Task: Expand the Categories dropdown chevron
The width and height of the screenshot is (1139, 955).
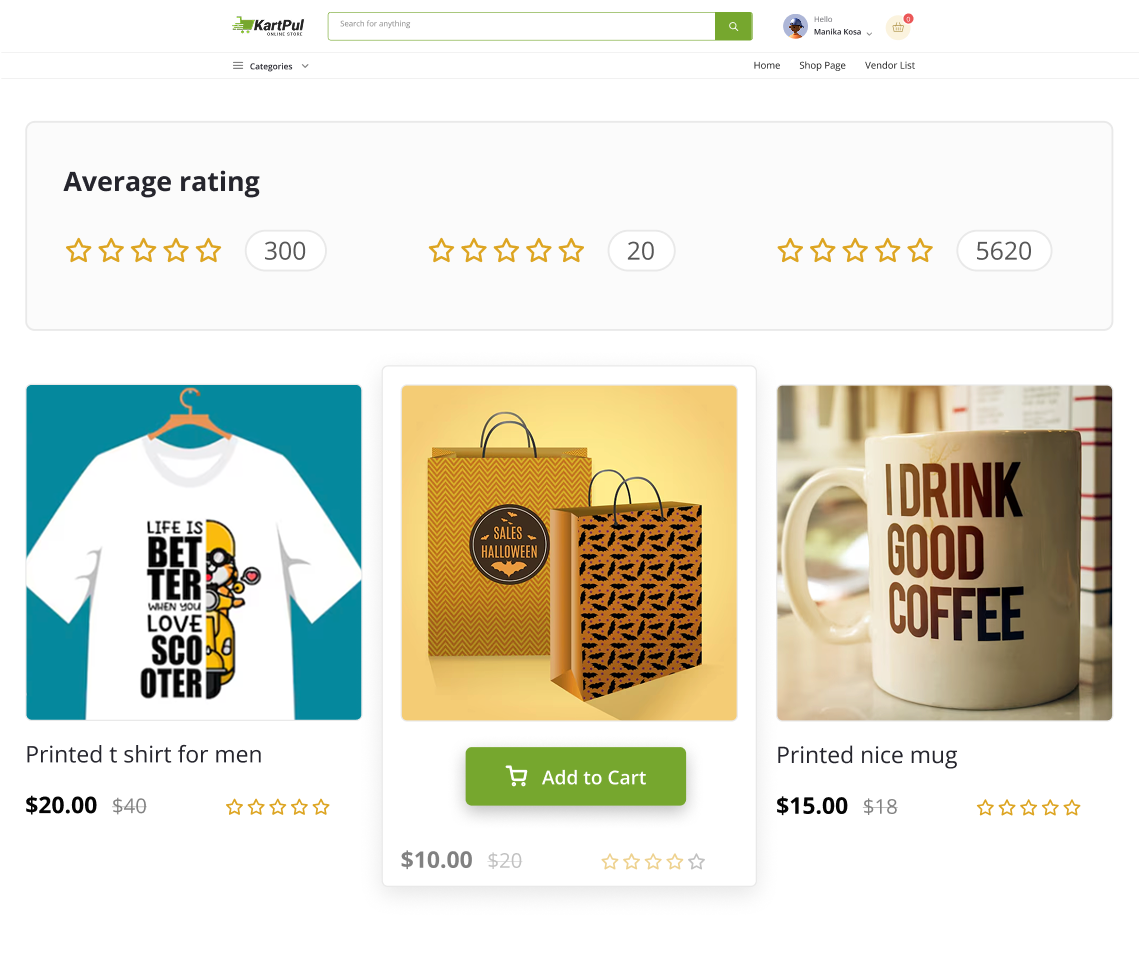Action: click(x=305, y=66)
